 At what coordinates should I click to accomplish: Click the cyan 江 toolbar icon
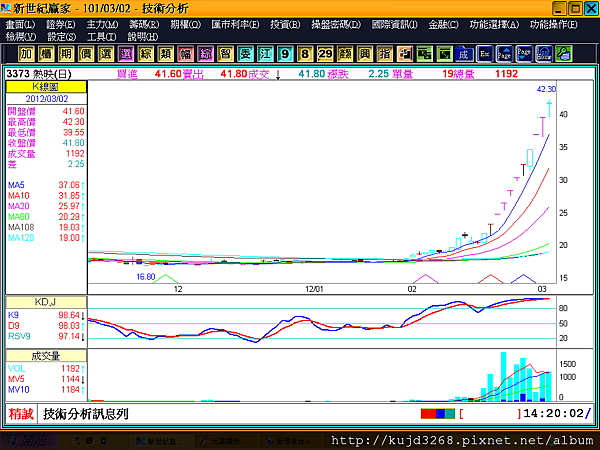click(x=265, y=54)
